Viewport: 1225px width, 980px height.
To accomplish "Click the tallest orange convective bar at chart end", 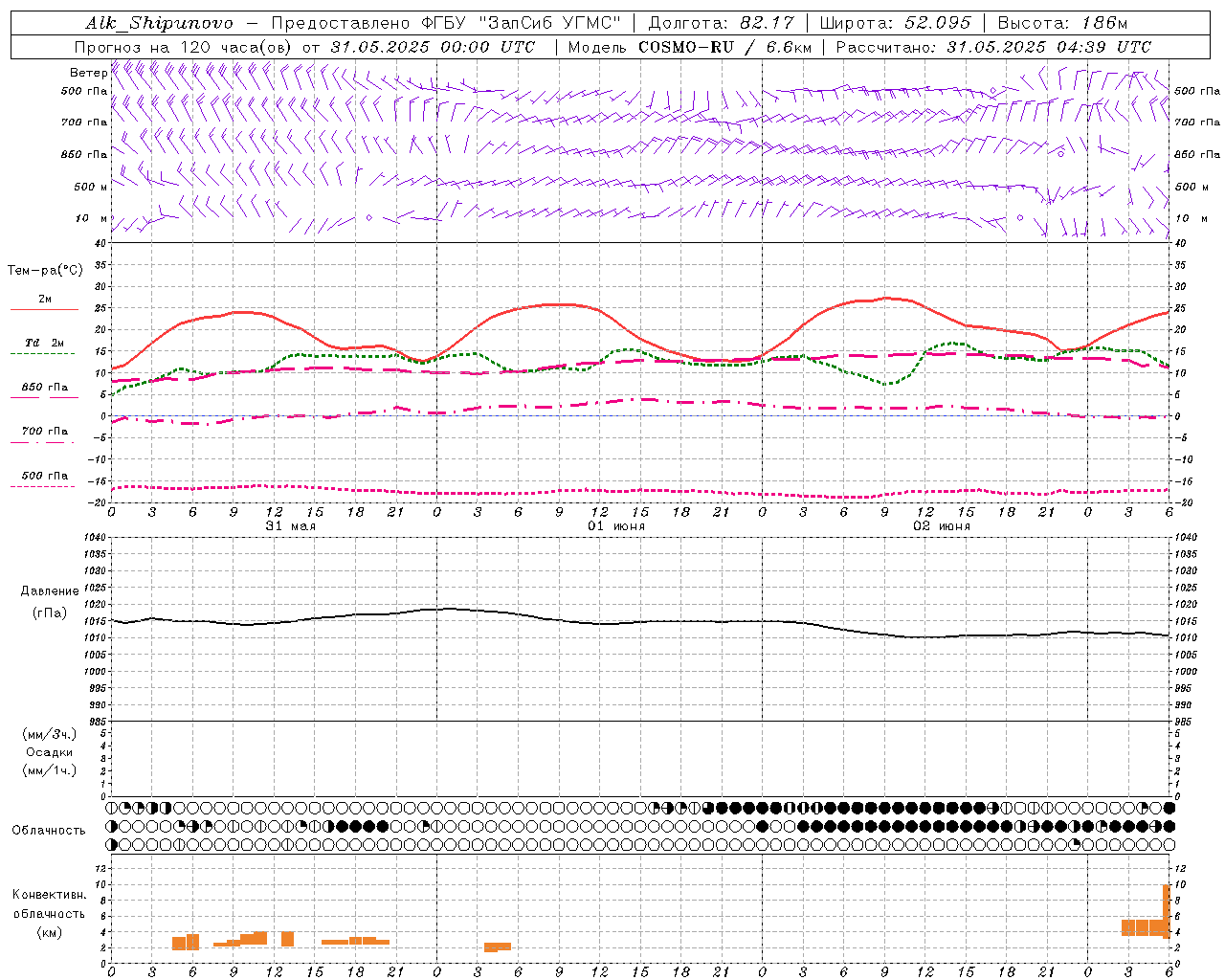I will [x=1166, y=911].
